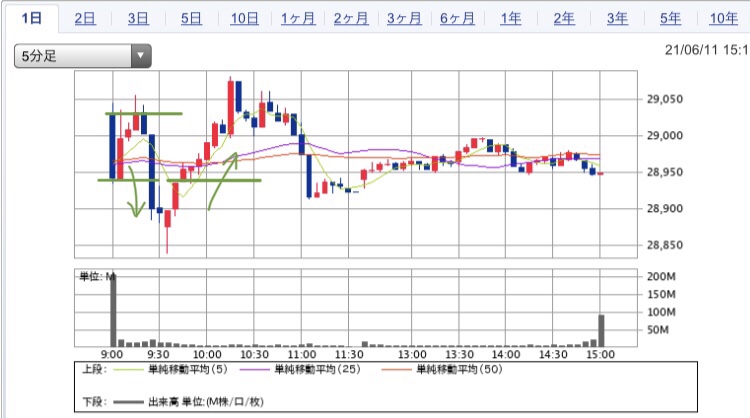Click the 28,850 price axis label
Image resolution: width=750 pixels, height=418 pixels.
point(665,245)
